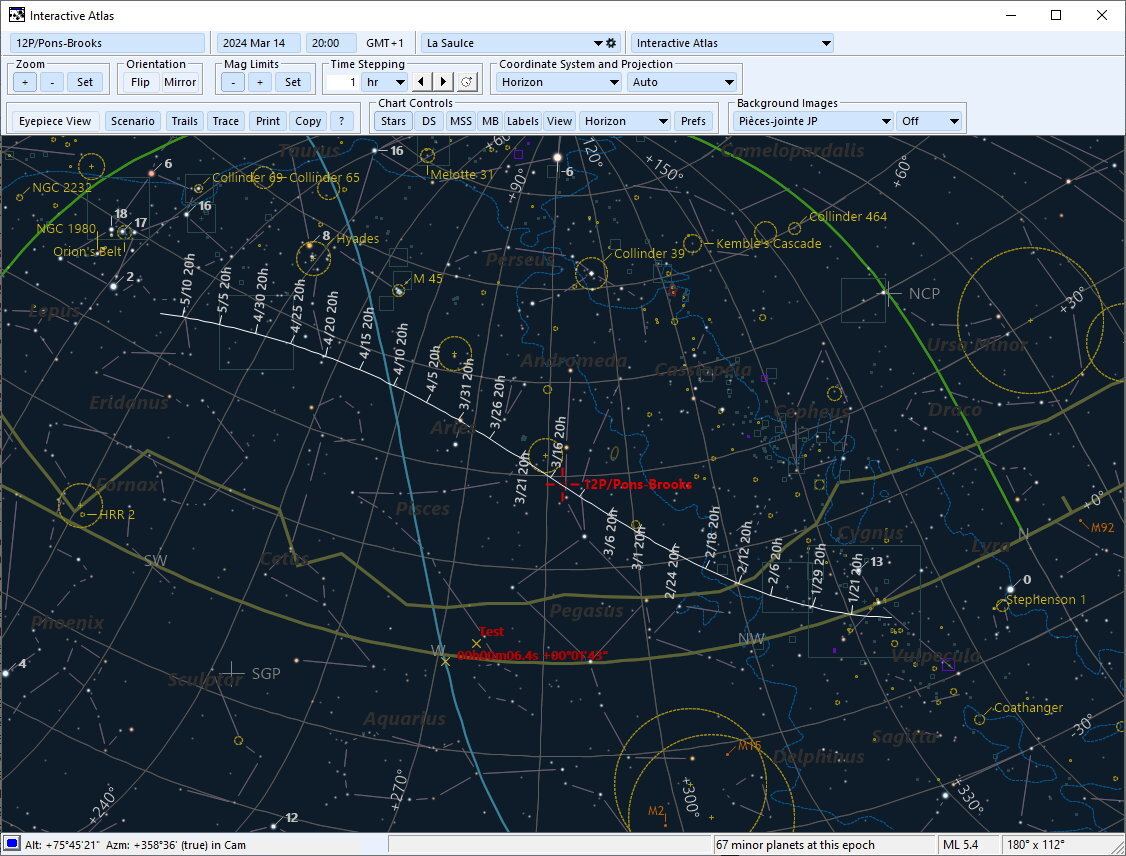This screenshot has height=856, width=1126.
Task: Click the M92 object marker
Action: [1081, 521]
